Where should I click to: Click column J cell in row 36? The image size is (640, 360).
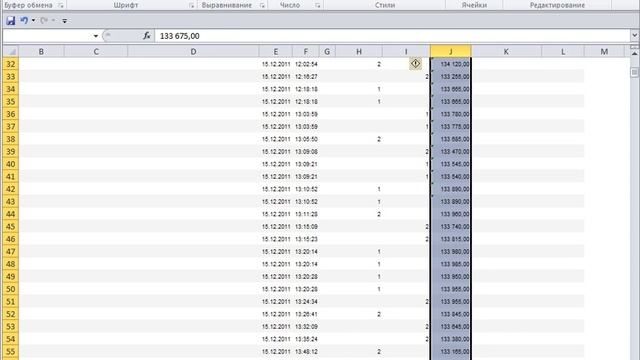click(x=451, y=114)
